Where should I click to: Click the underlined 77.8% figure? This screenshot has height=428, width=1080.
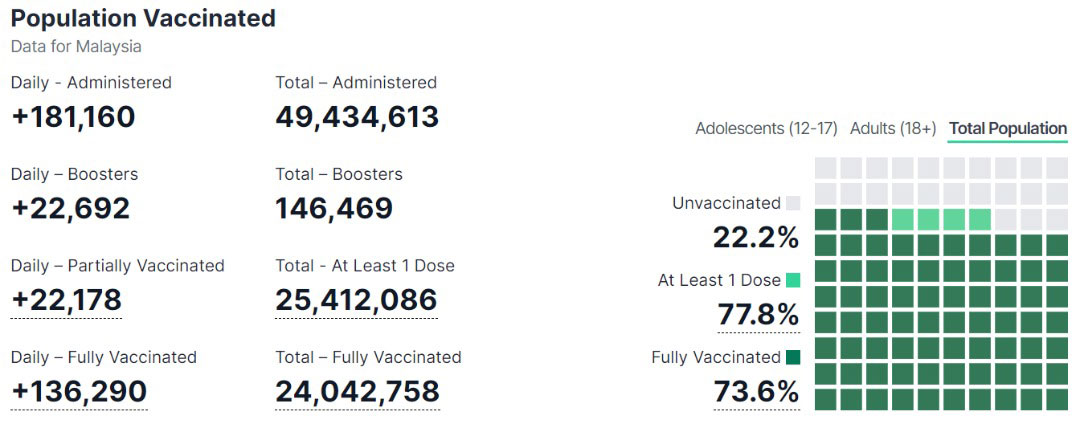point(758,316)
